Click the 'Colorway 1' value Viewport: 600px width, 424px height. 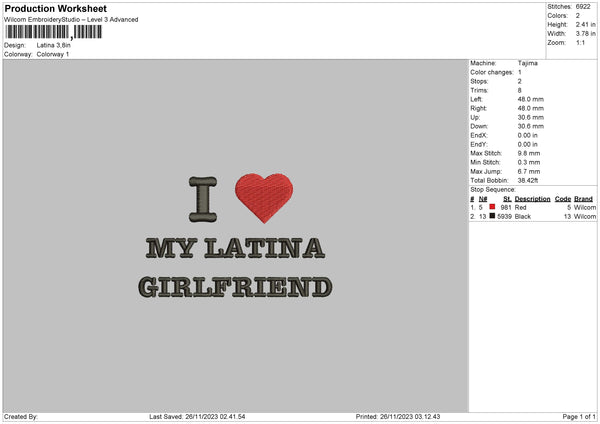tap(53, 54)
